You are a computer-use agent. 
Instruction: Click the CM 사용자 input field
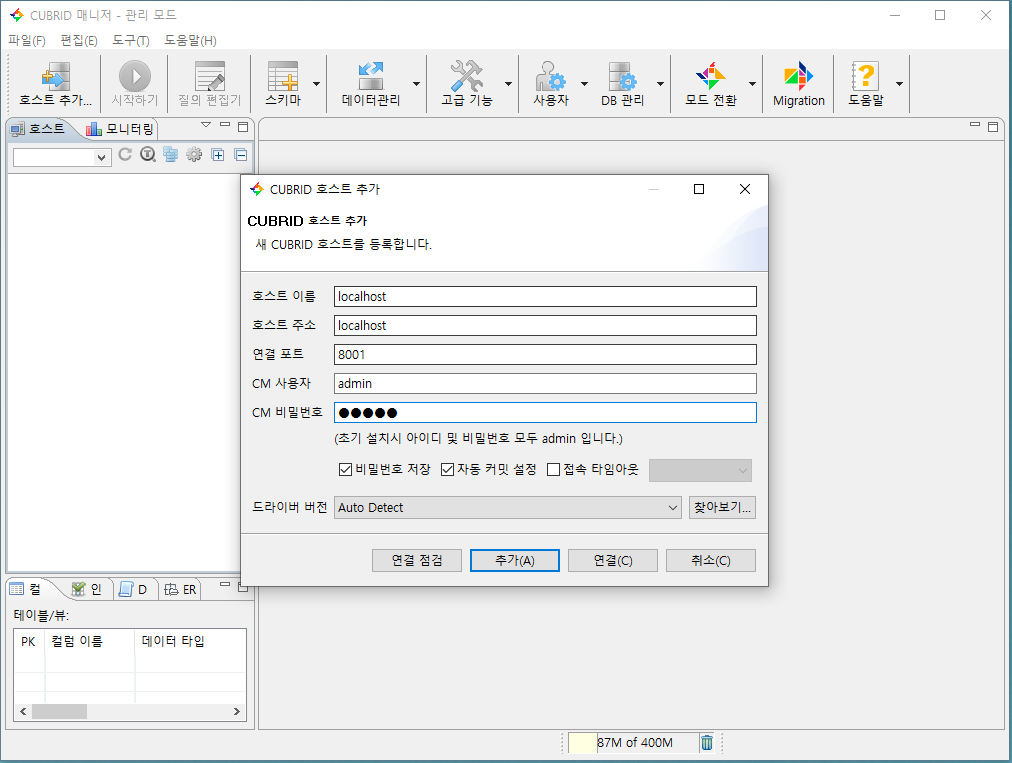(545, 383)
